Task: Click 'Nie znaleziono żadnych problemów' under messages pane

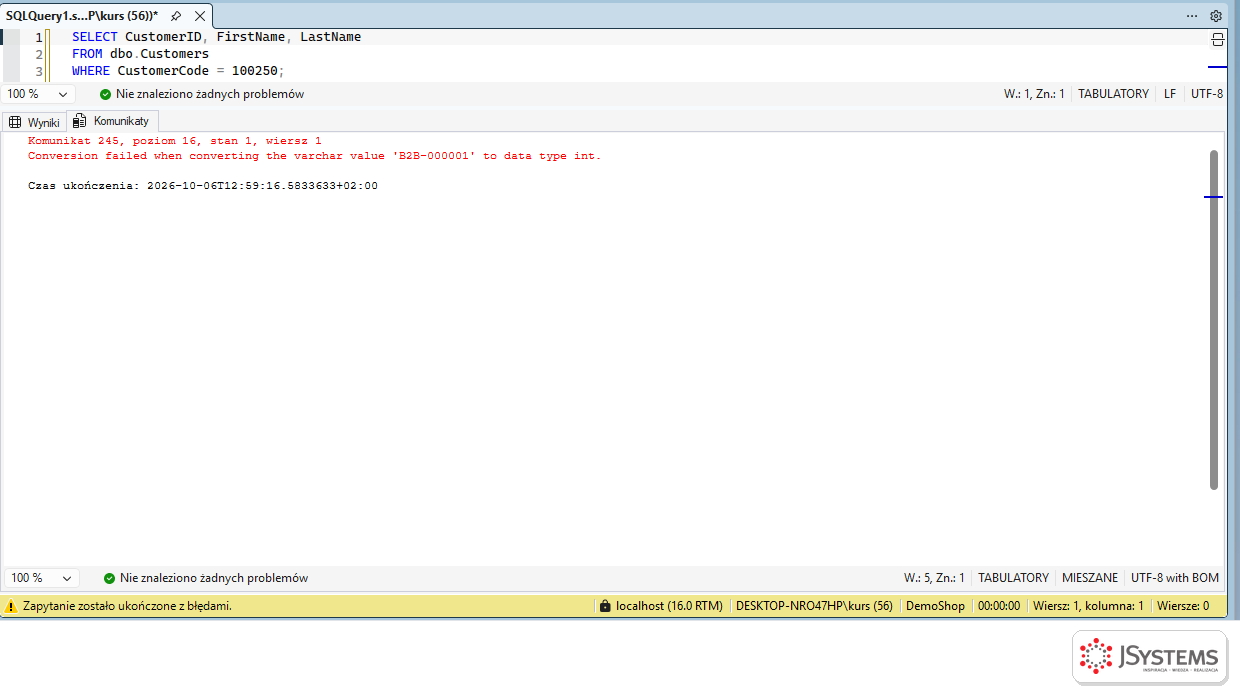Action: coord(214,578)
